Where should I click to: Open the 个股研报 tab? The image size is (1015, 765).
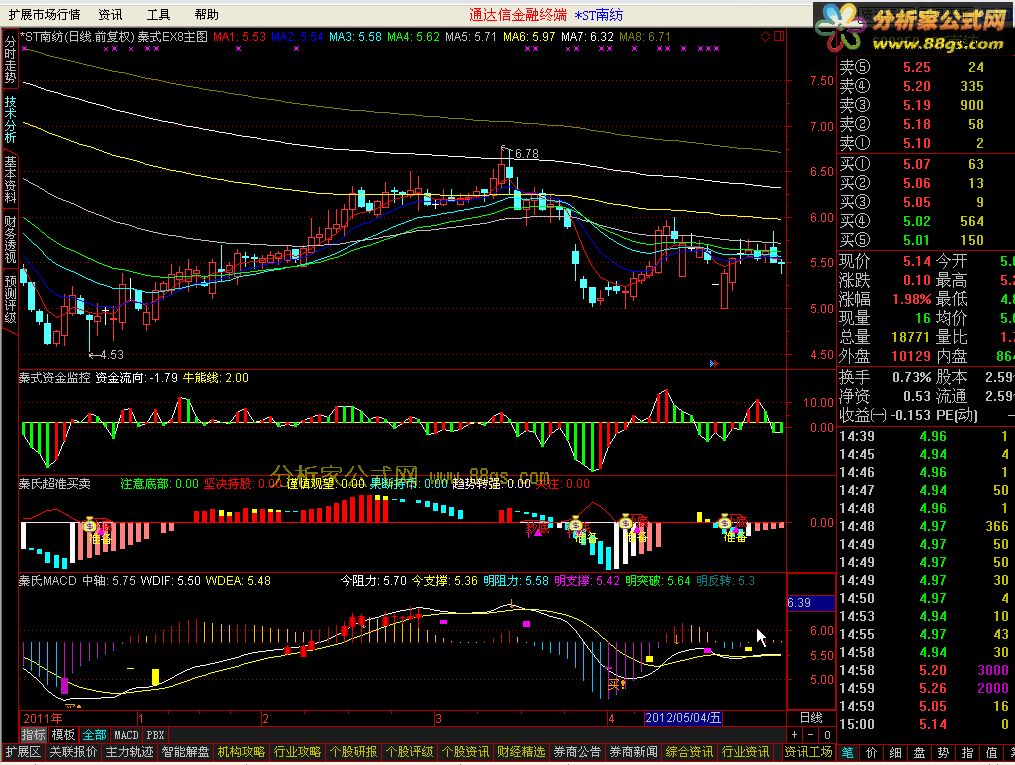click(x=353, y=751)
